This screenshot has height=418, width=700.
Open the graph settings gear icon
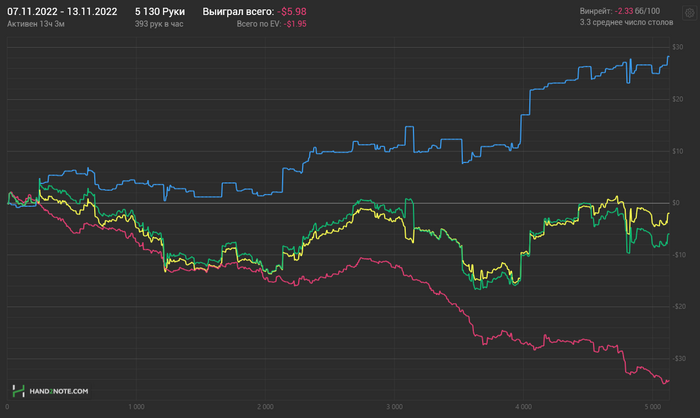click(x=690, y=13)
